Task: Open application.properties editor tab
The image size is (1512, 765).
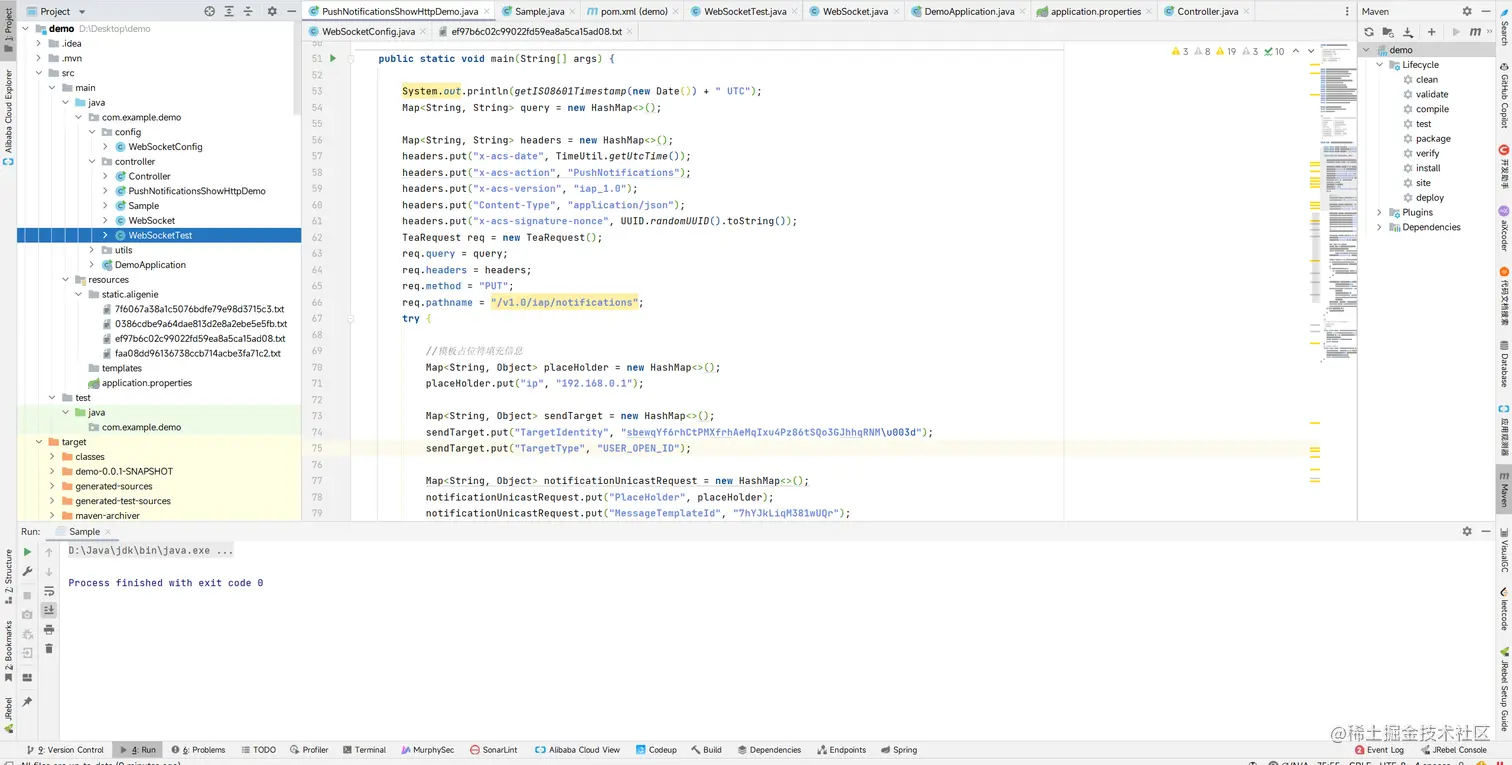Action: (1094, 11)
